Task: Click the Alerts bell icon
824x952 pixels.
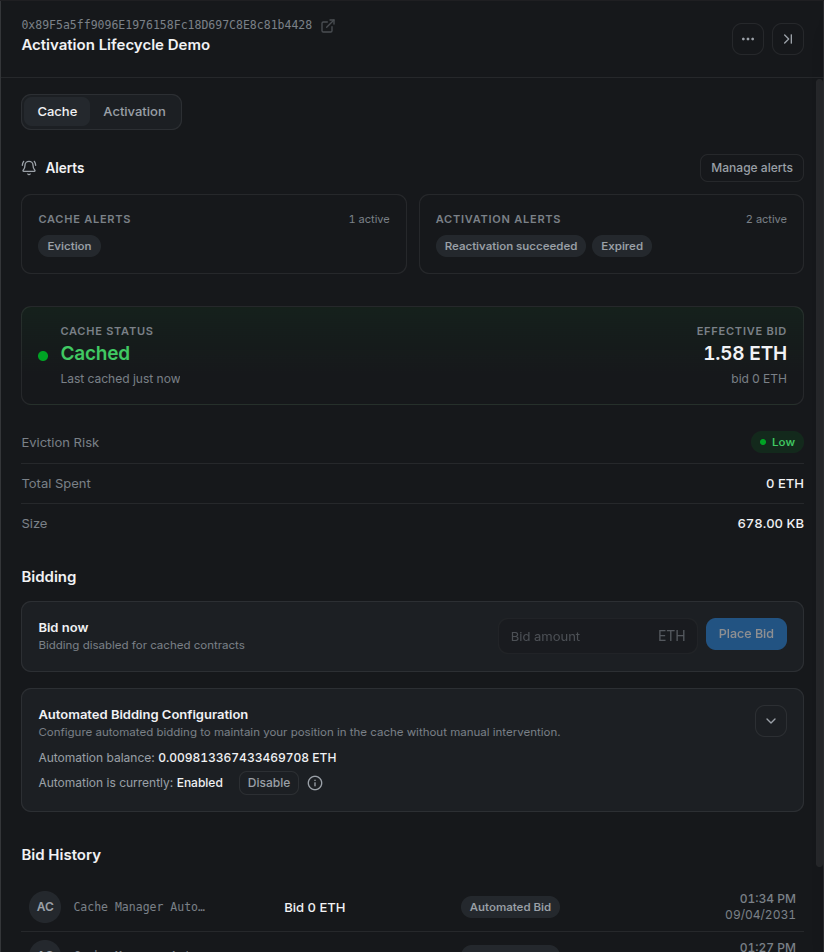Action: point(29,168)
